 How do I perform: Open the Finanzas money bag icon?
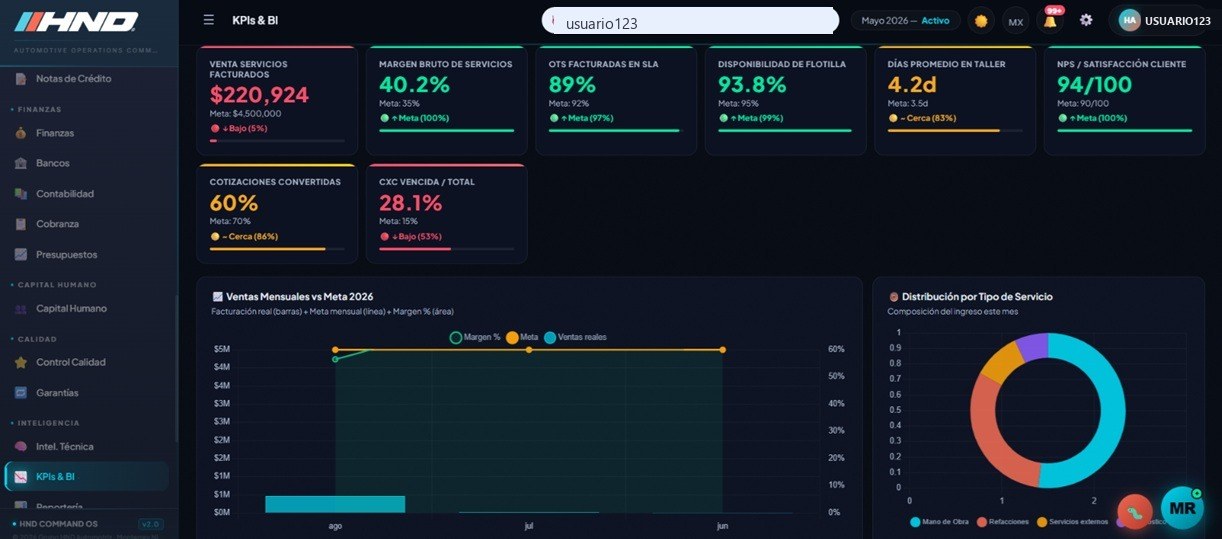(x=21, y=133)
